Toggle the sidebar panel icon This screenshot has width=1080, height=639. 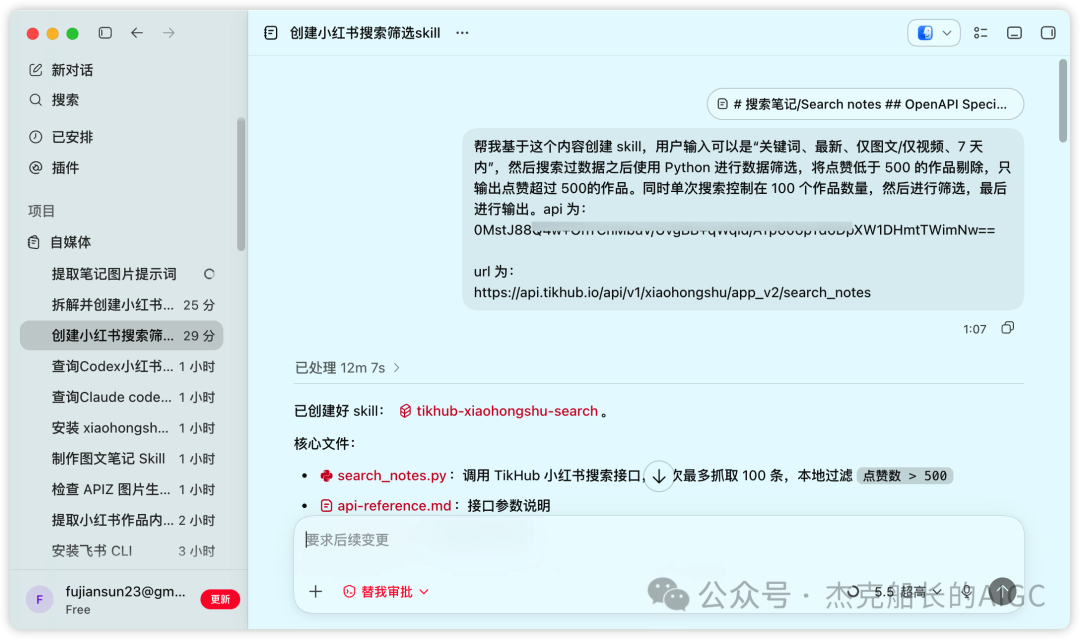coord(105,32)
